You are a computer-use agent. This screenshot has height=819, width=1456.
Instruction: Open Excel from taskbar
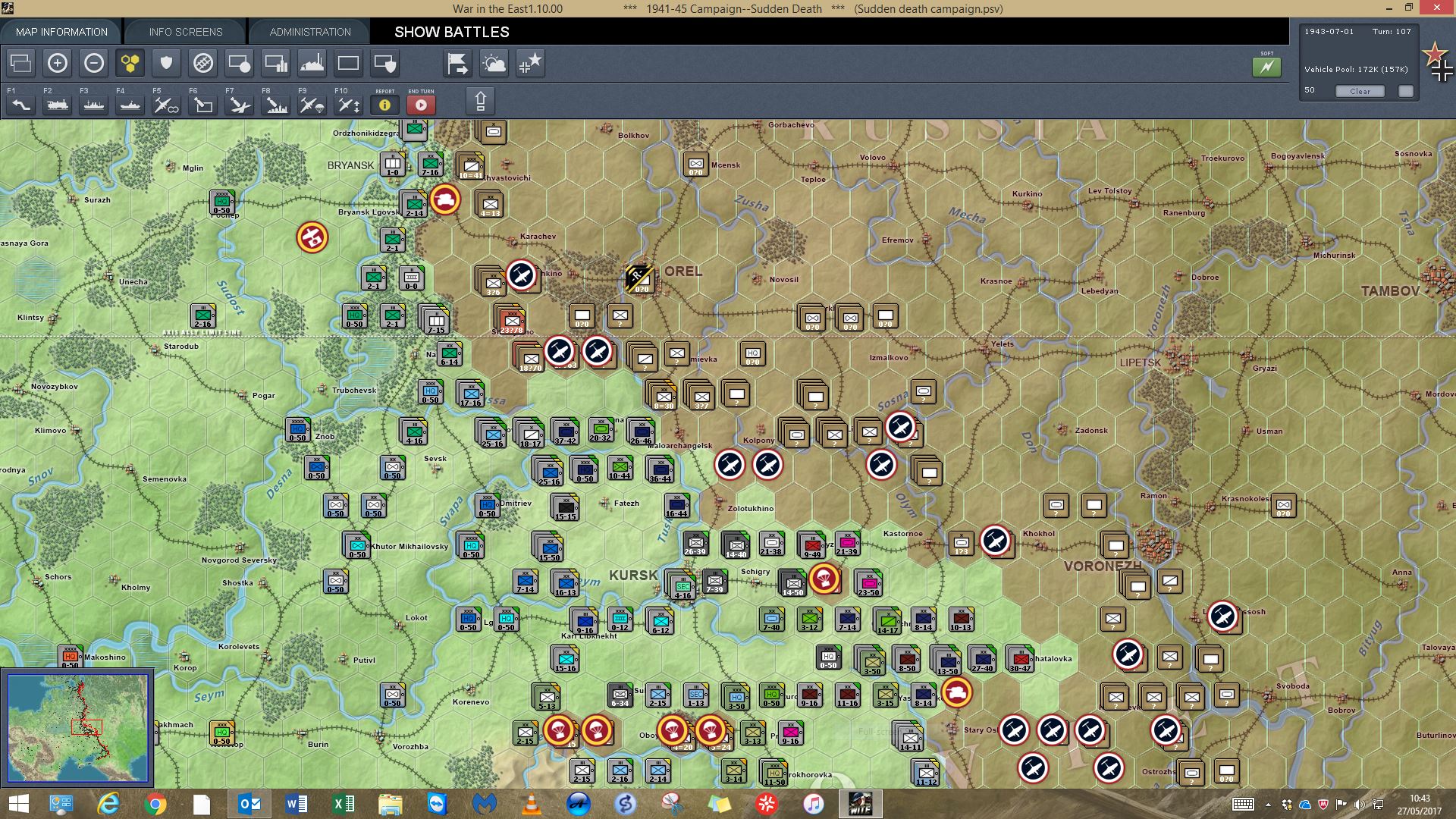(344, 804)
